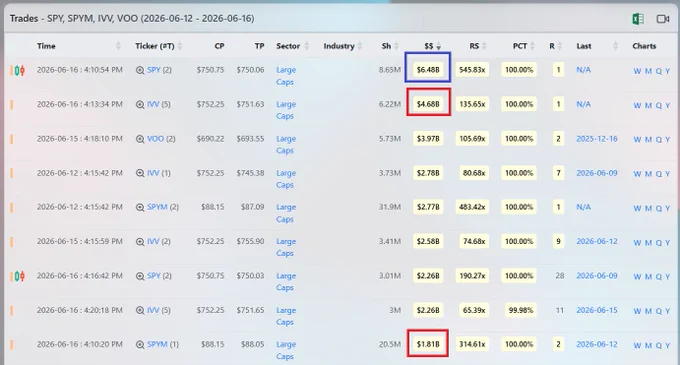Click magnifier icon beside SPYM (2)

pyautogui.click(x=140, y=208)
